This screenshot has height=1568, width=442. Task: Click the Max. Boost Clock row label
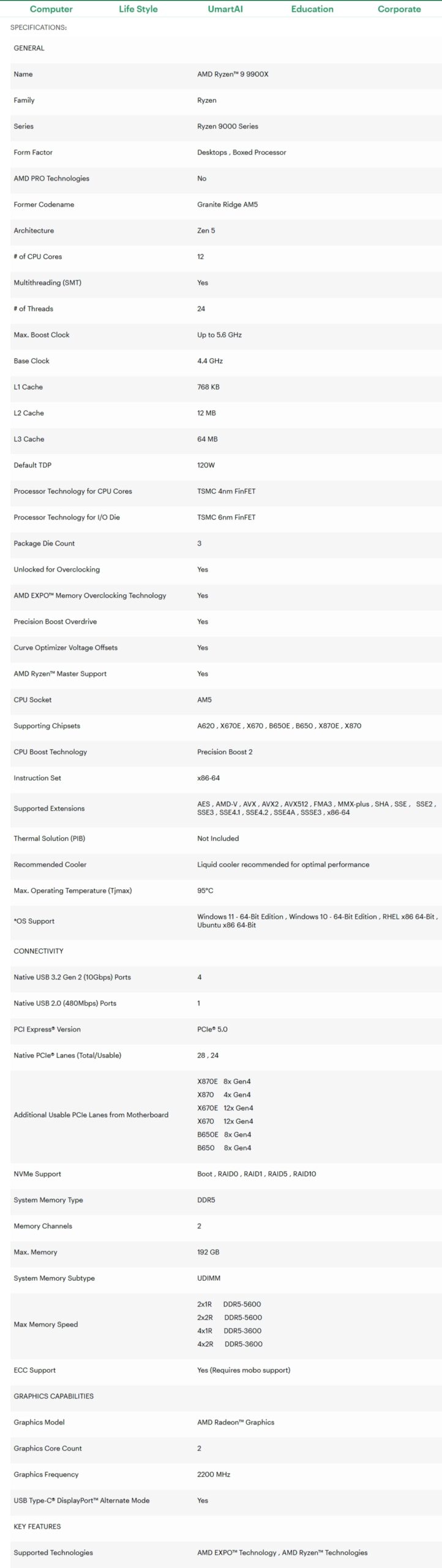pyautogui.click(x=42, y=335)
